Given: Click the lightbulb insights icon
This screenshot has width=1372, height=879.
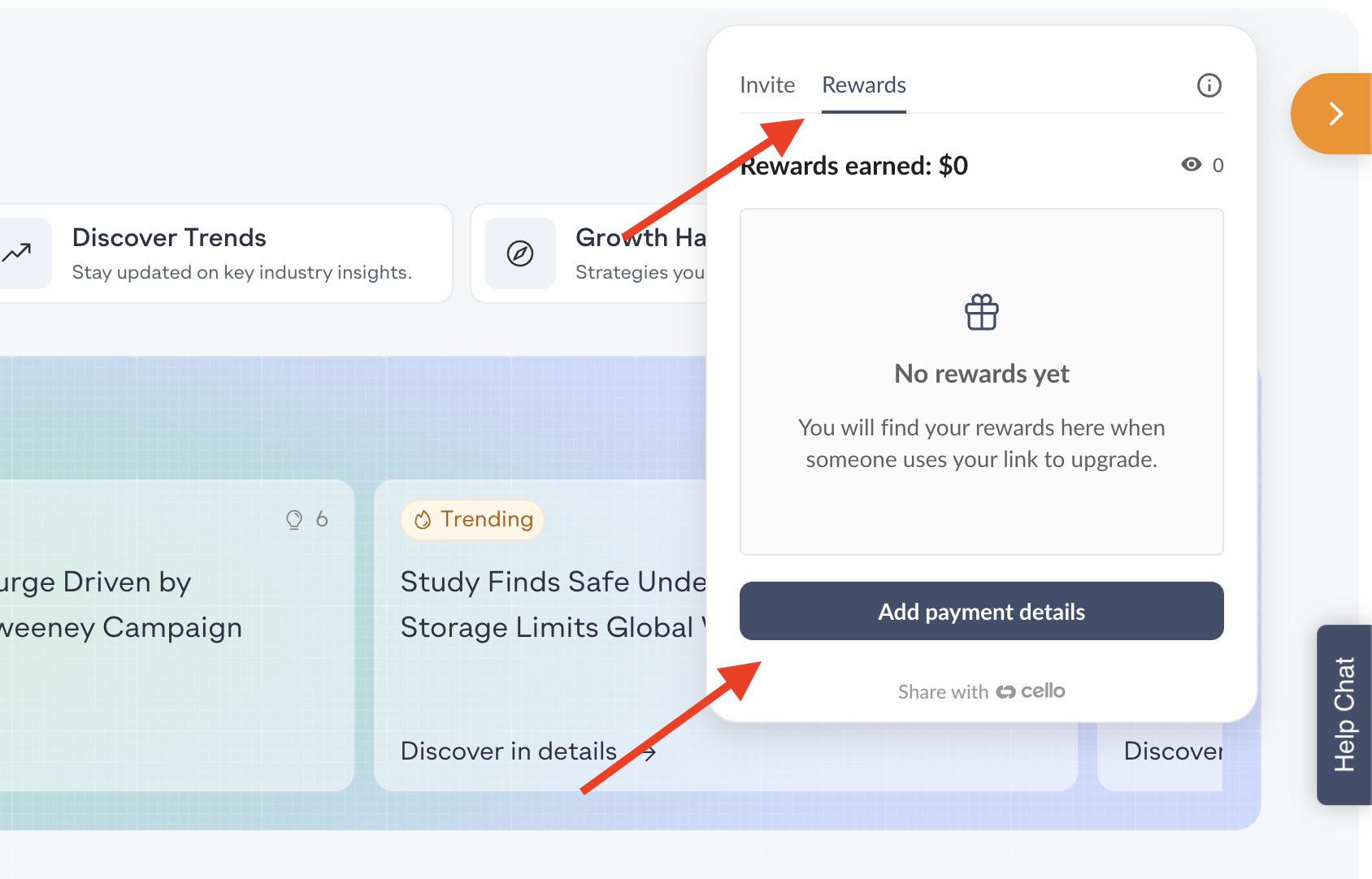Looking at the screenshot, I should pos(294,520).
